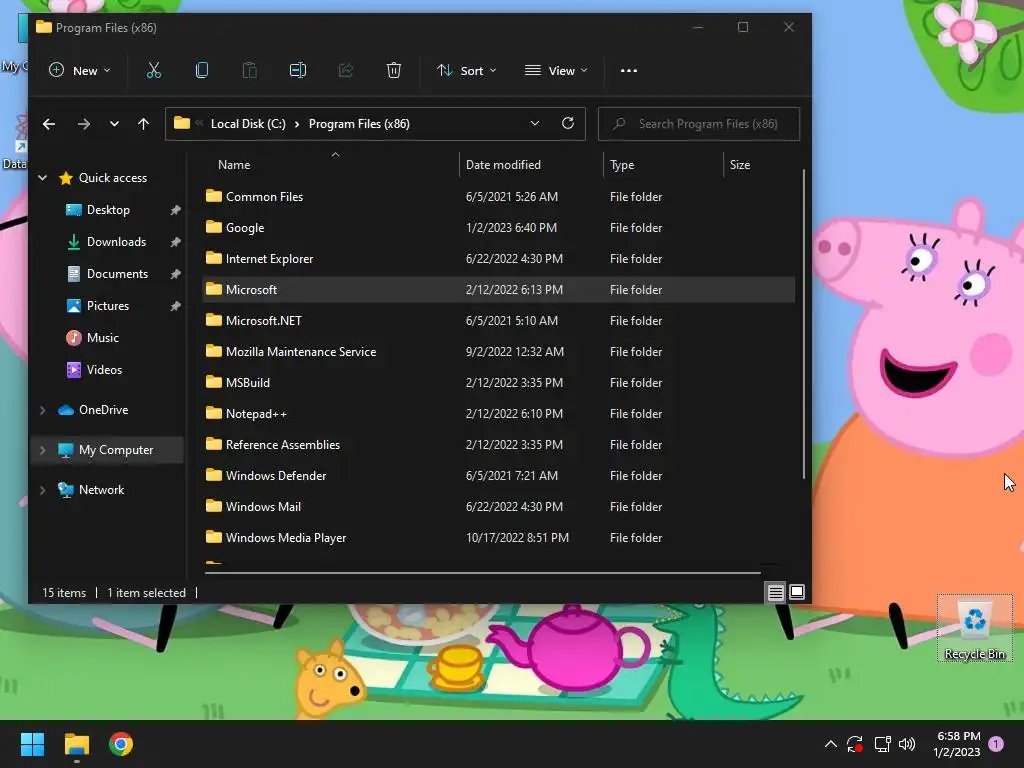Expand the OneDrive tree node
The height and width of the screenshot is (768, 1024).
[x=42, y=410]
